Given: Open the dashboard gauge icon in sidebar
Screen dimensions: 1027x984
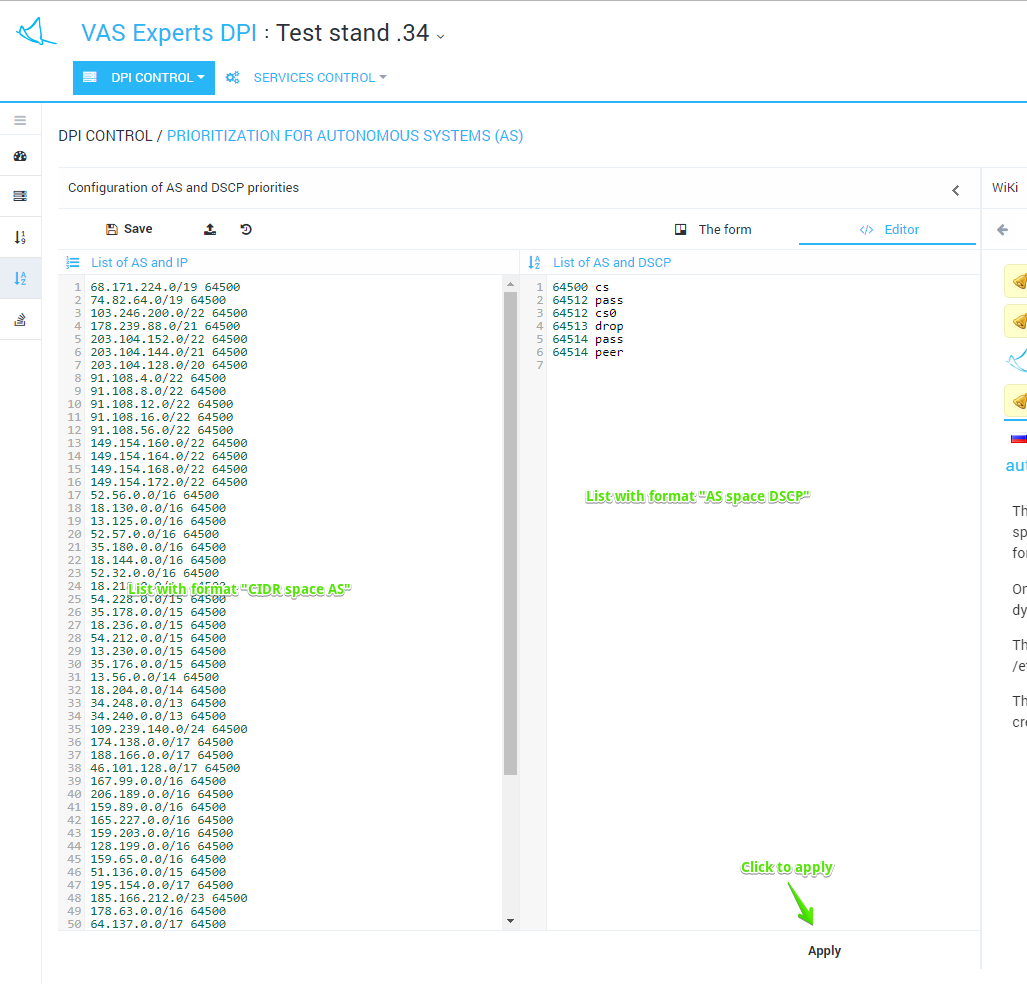Looking at the screenshot, I should [20, 156].
